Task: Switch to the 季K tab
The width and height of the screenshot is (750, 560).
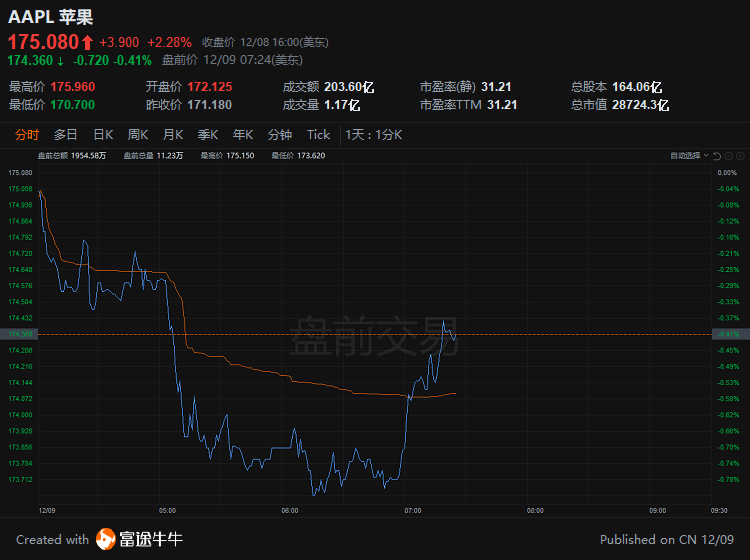Action: pos(208,135)
